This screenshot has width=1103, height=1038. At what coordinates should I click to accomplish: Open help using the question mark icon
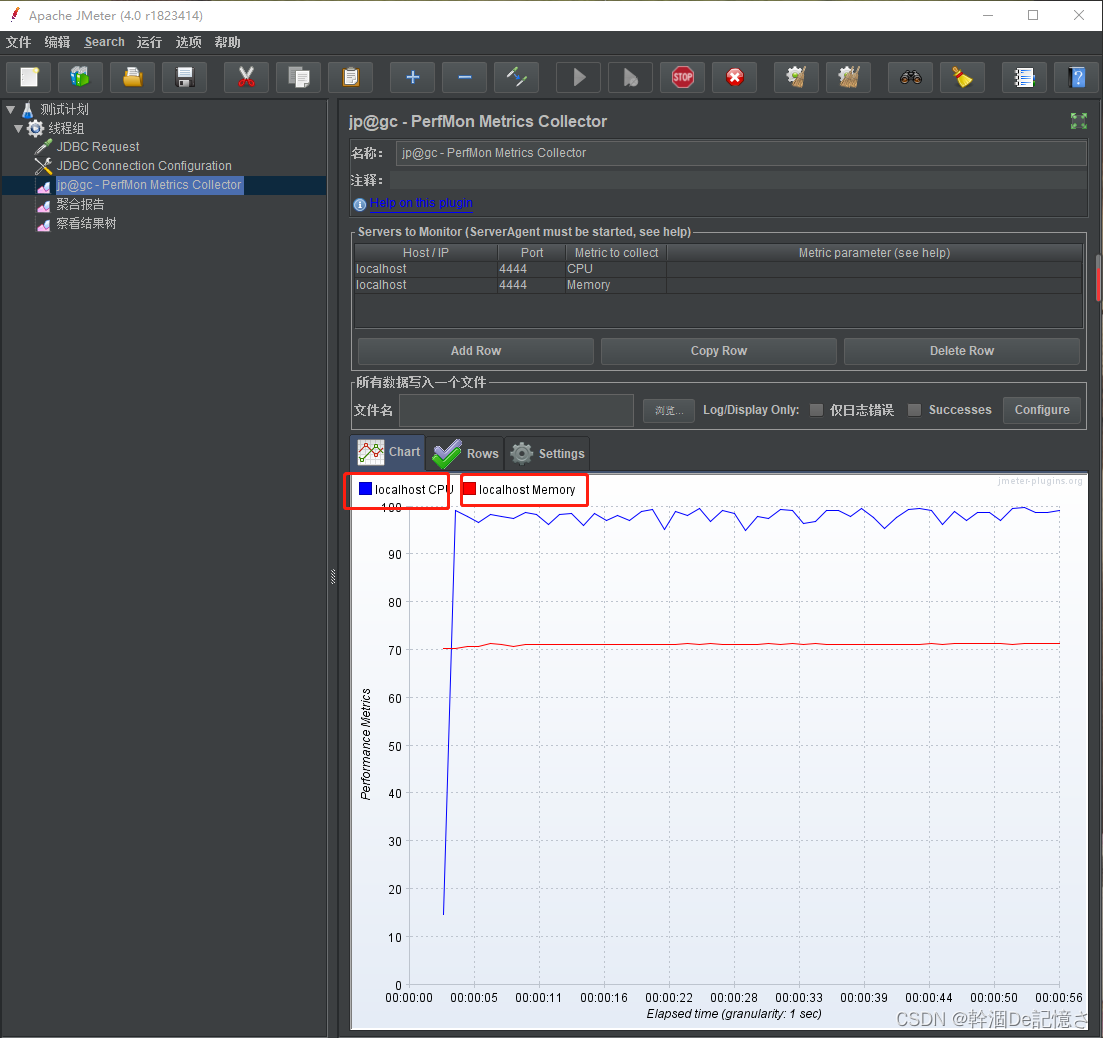pyautogui.click(x=1076, y=77)
